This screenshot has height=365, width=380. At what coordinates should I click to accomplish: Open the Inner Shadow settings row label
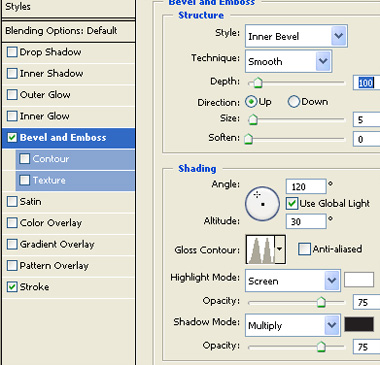click(x=51, y=73)
